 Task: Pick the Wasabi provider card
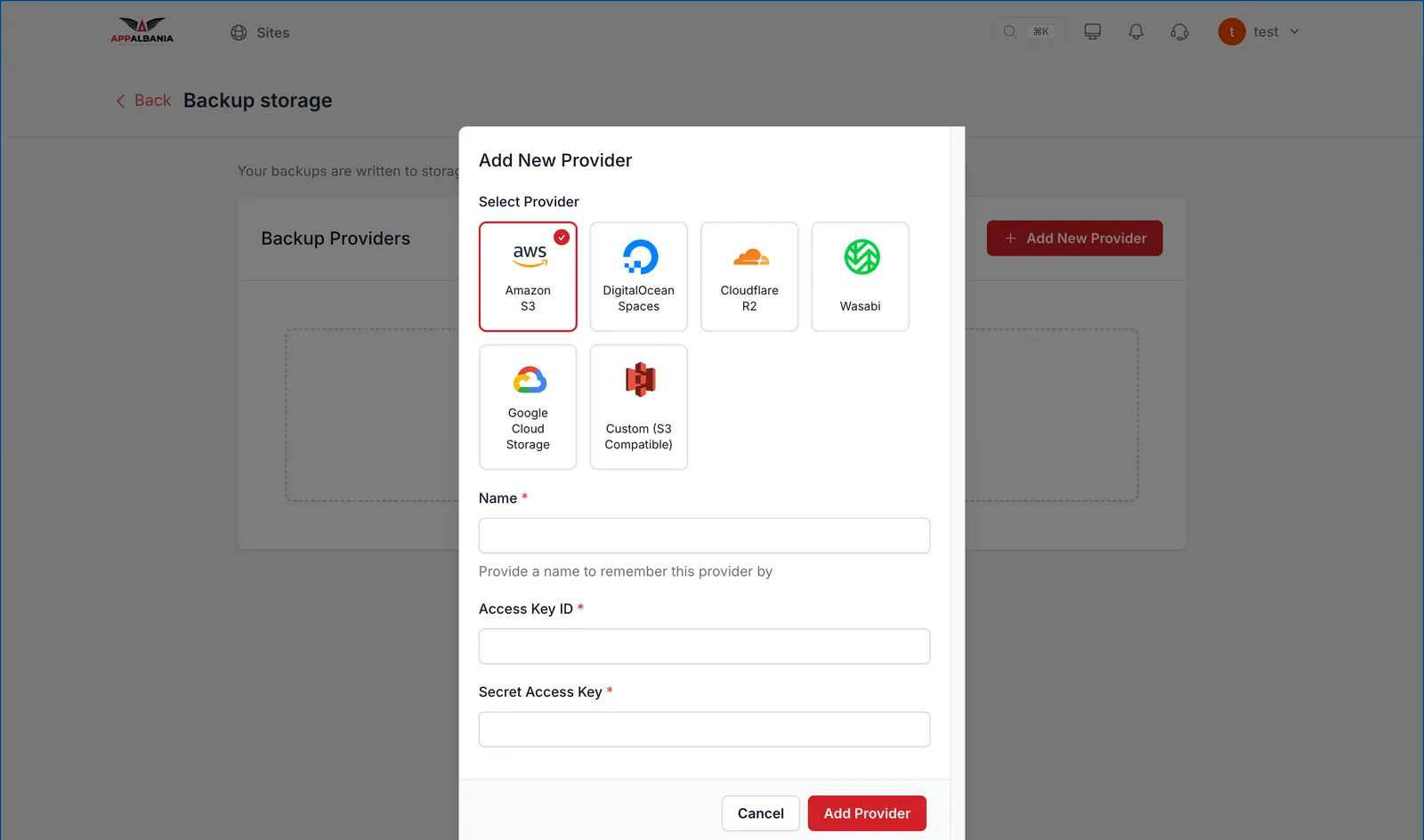(x=860, y=277)
